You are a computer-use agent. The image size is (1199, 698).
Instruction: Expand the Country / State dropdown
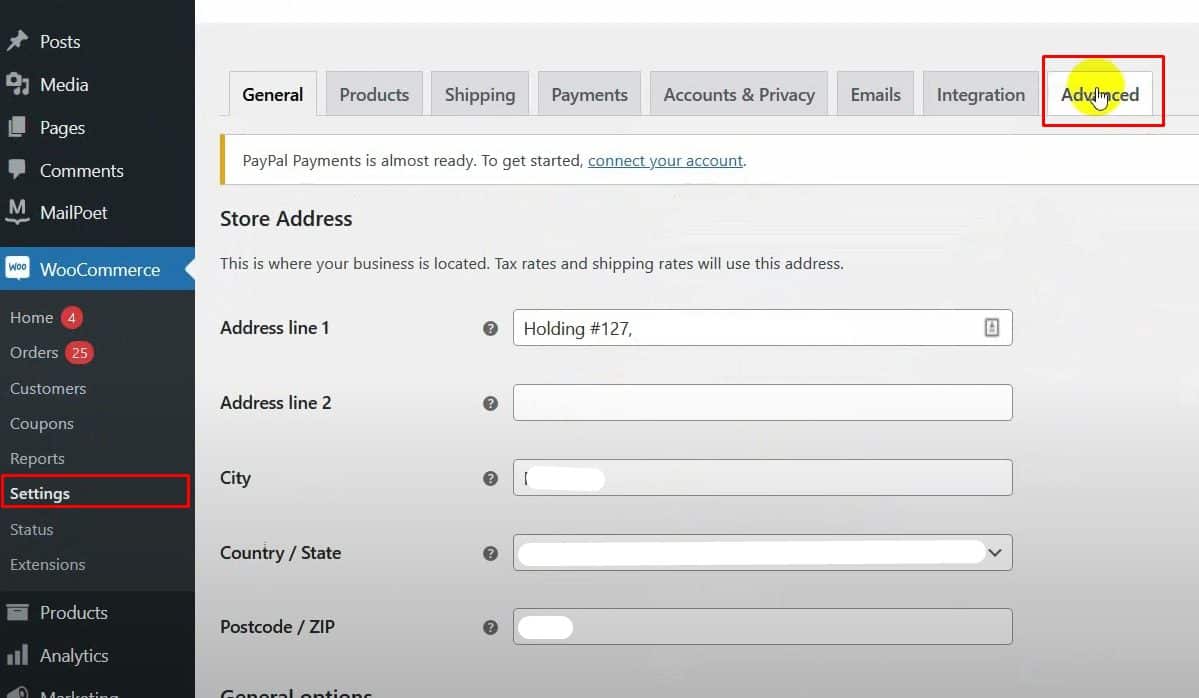(x=993, y=552)
